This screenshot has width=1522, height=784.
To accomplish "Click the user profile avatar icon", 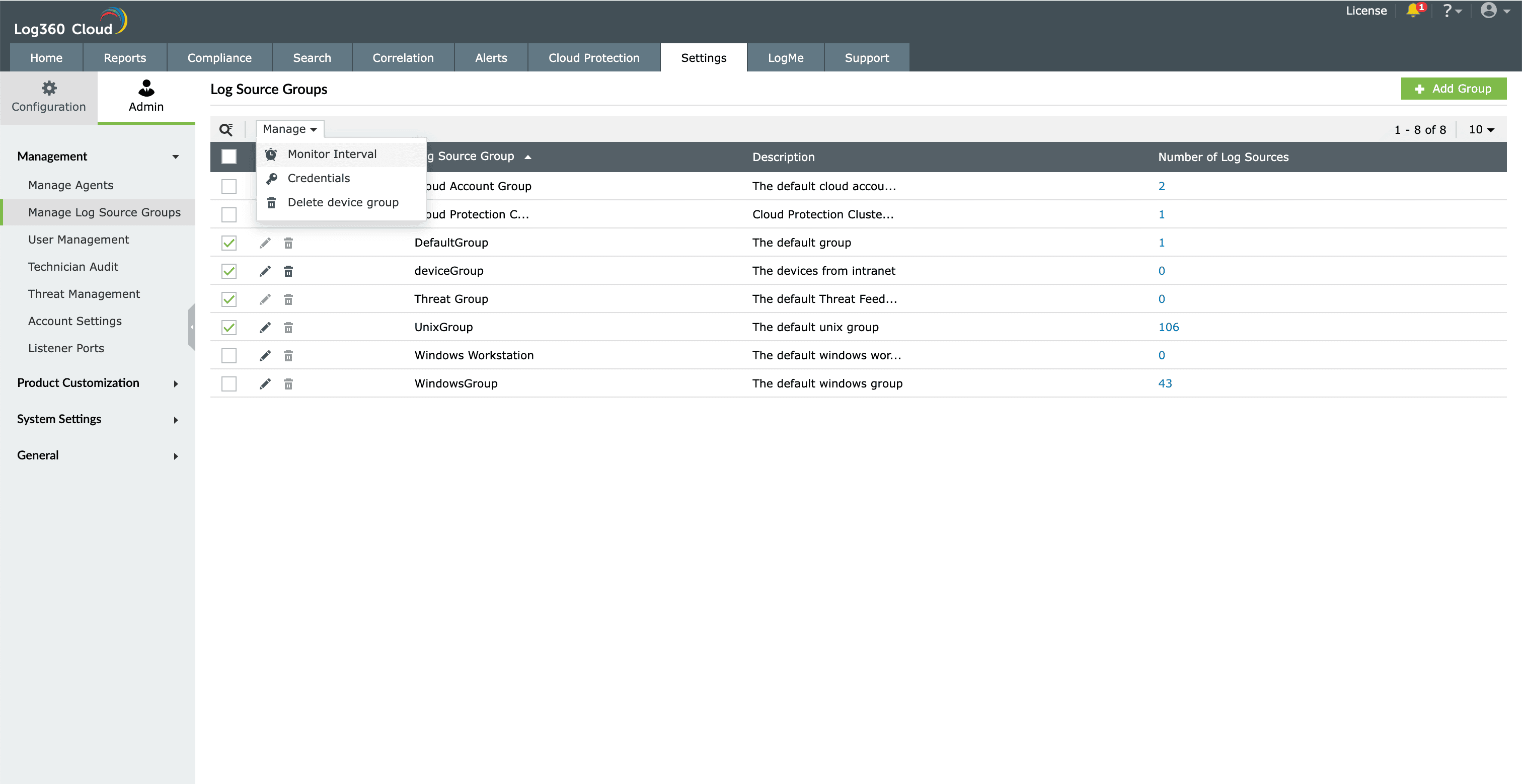I will click(1488, 11).
